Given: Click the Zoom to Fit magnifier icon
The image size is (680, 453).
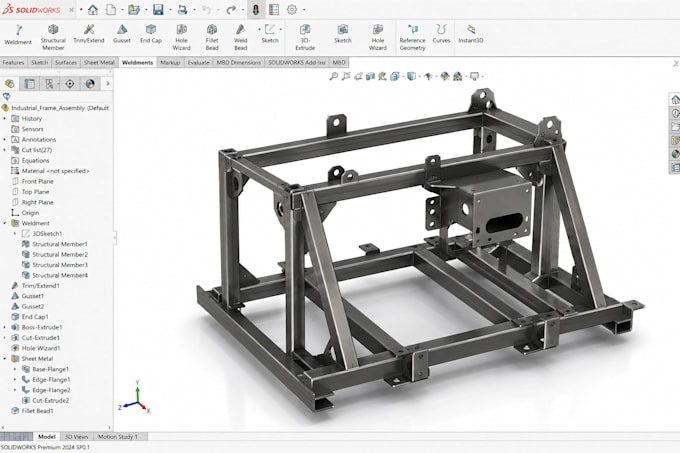Looking at the screenshot, I should pyautogui.click(x=333, y=76).
